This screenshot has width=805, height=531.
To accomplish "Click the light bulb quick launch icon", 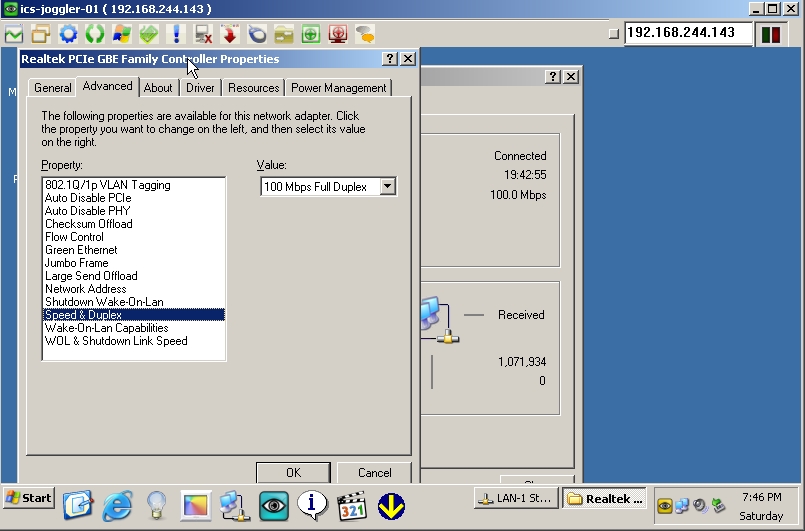I will point(157,506).
